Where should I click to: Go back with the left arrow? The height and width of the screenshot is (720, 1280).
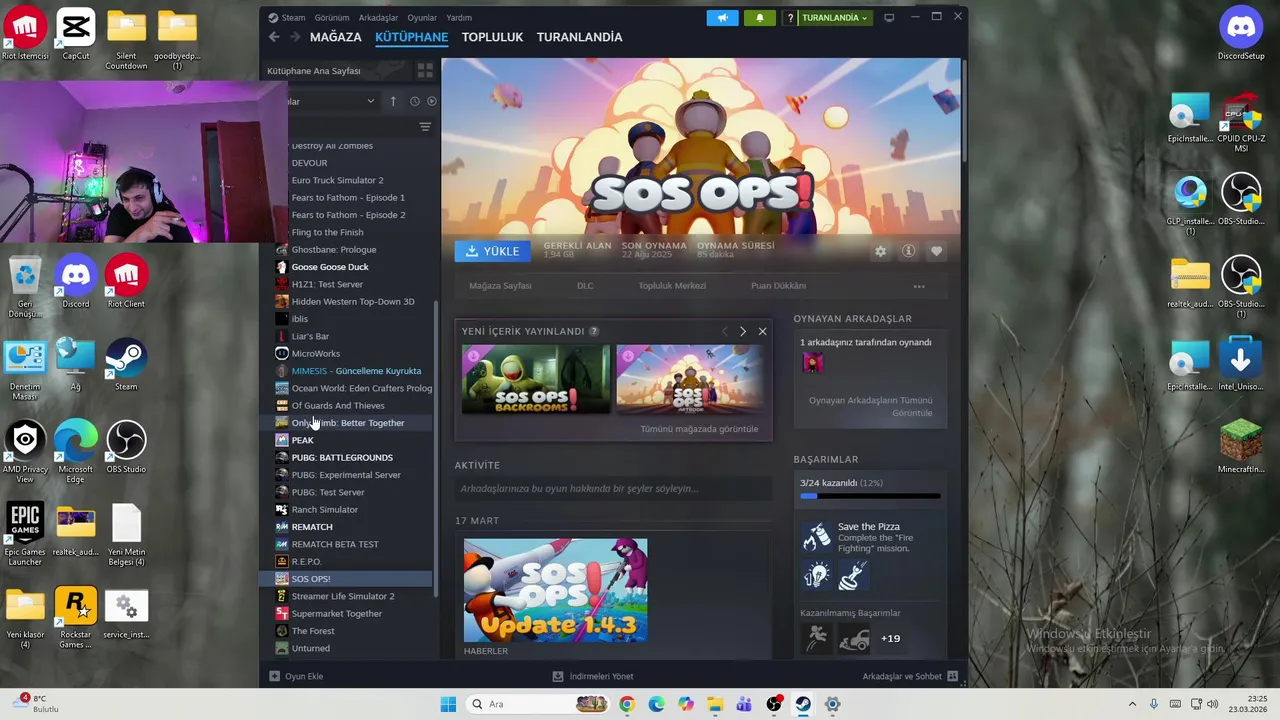[x=274, y=37]
